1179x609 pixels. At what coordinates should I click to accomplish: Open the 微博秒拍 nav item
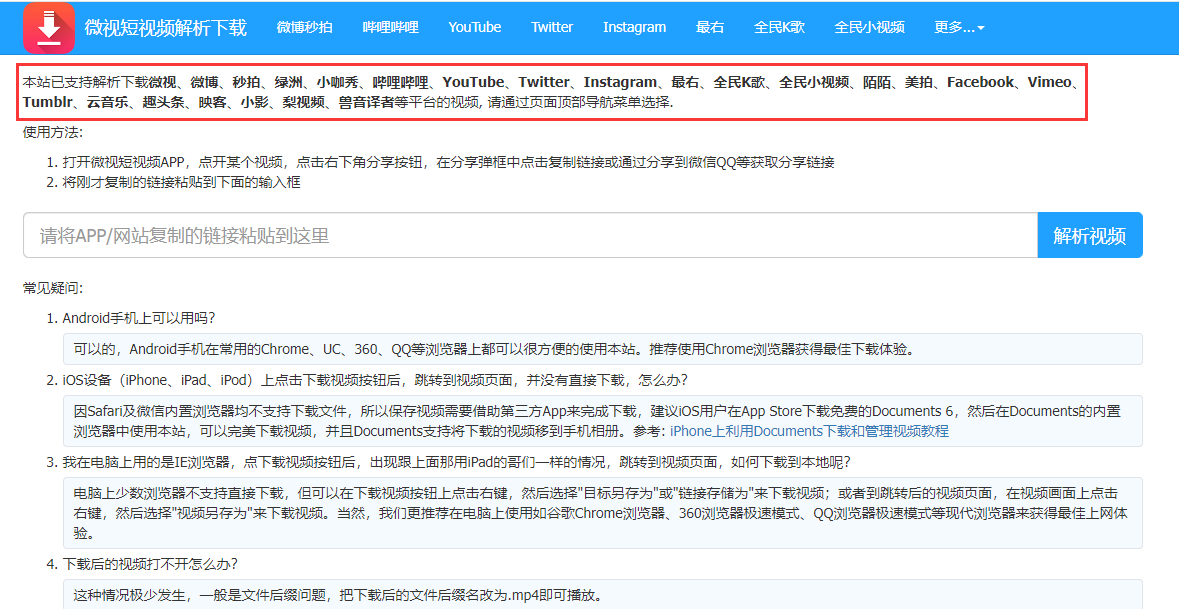305,27
